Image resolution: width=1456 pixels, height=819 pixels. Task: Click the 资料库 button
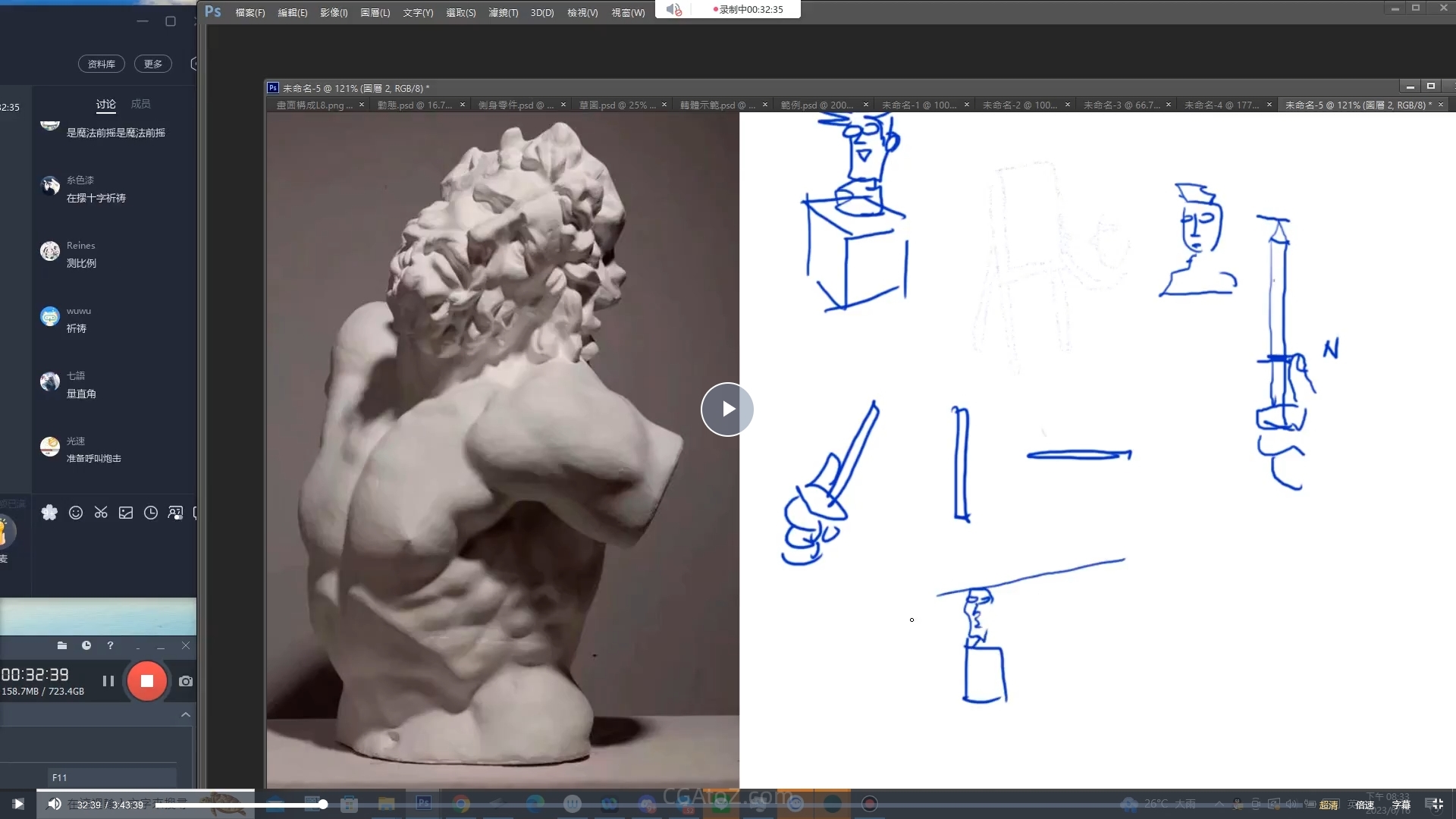click(x=101, y=64)
